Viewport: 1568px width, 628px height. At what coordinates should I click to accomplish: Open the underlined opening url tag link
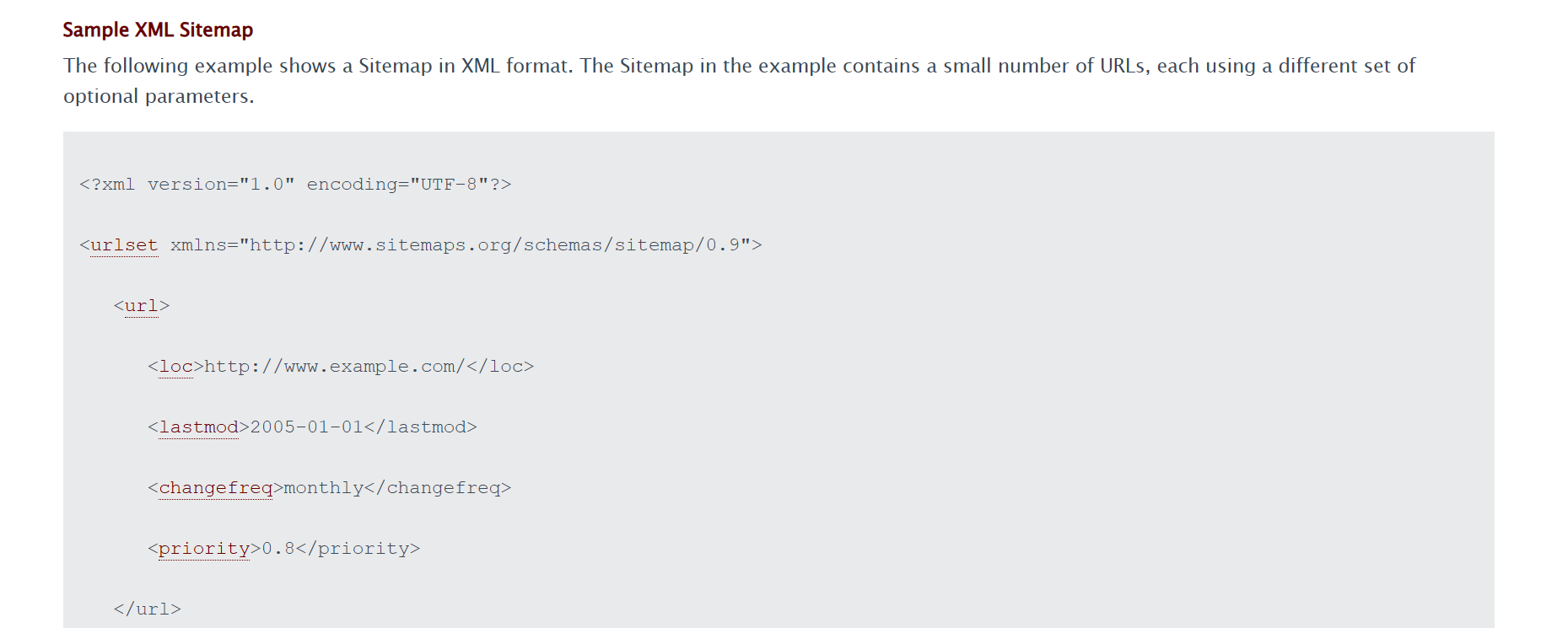(x=141, y=306)
